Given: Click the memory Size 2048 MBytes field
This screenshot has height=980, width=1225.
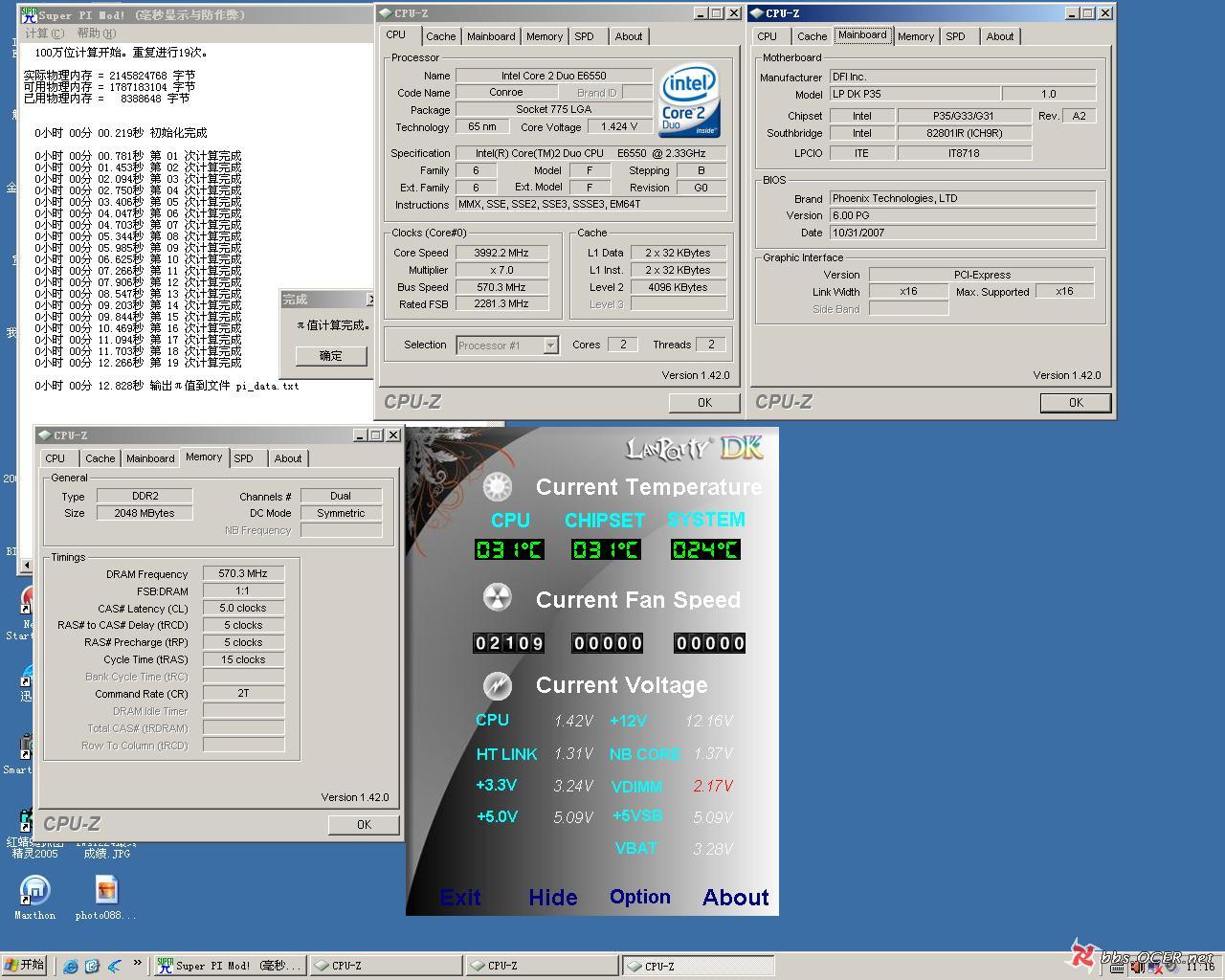Looking at the screenshot, I should coord(145,513).
